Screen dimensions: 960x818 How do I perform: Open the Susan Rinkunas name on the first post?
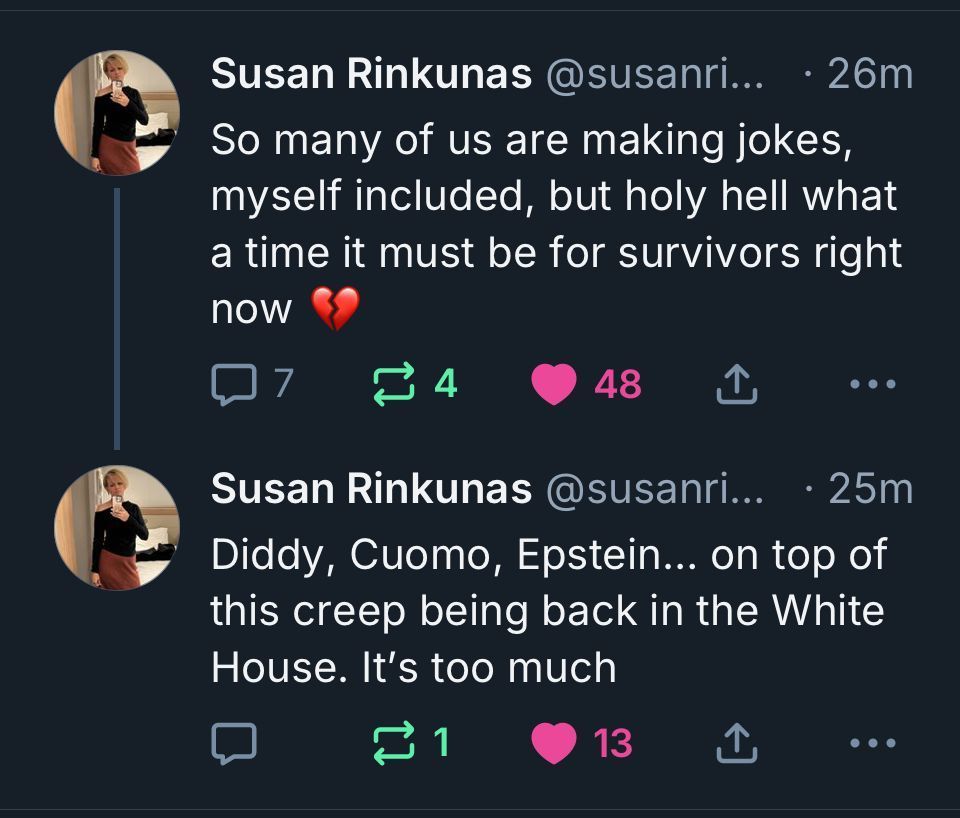pyautogui.click(x=371, y=74)
